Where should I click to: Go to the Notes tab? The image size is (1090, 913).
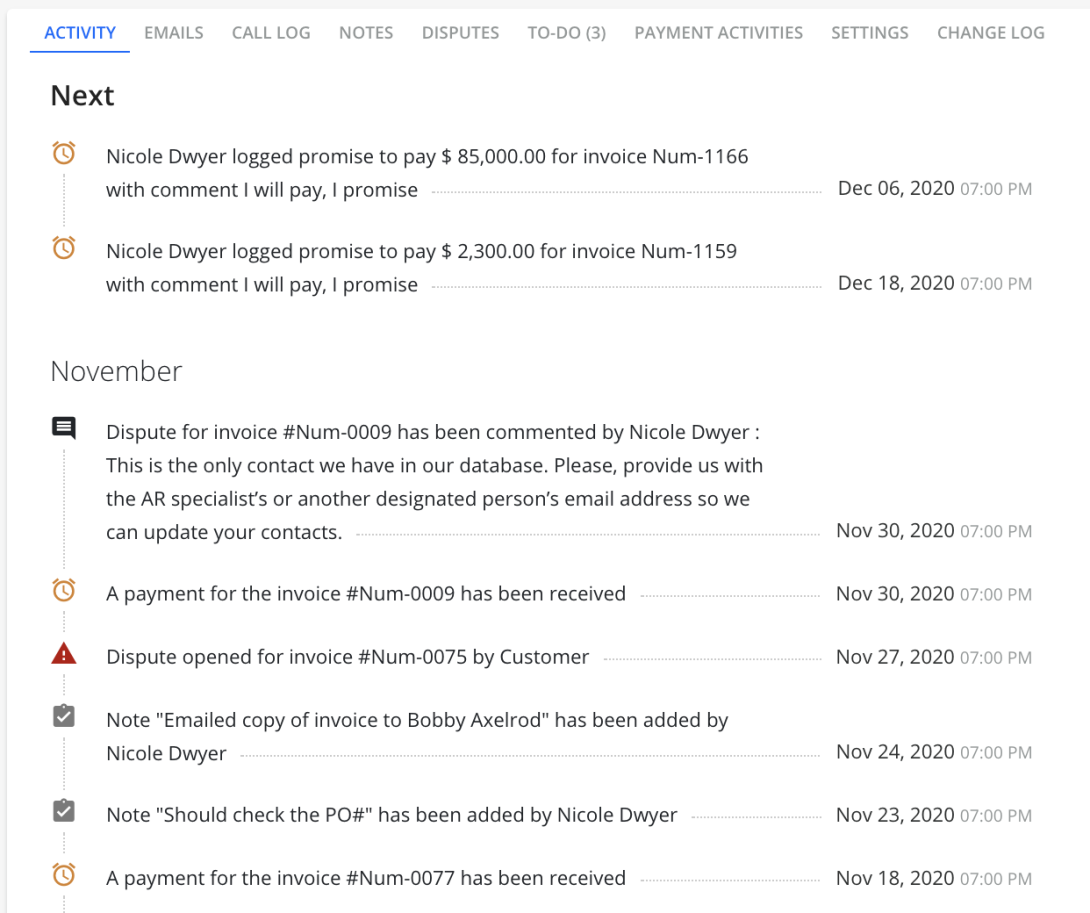point(366,33)
